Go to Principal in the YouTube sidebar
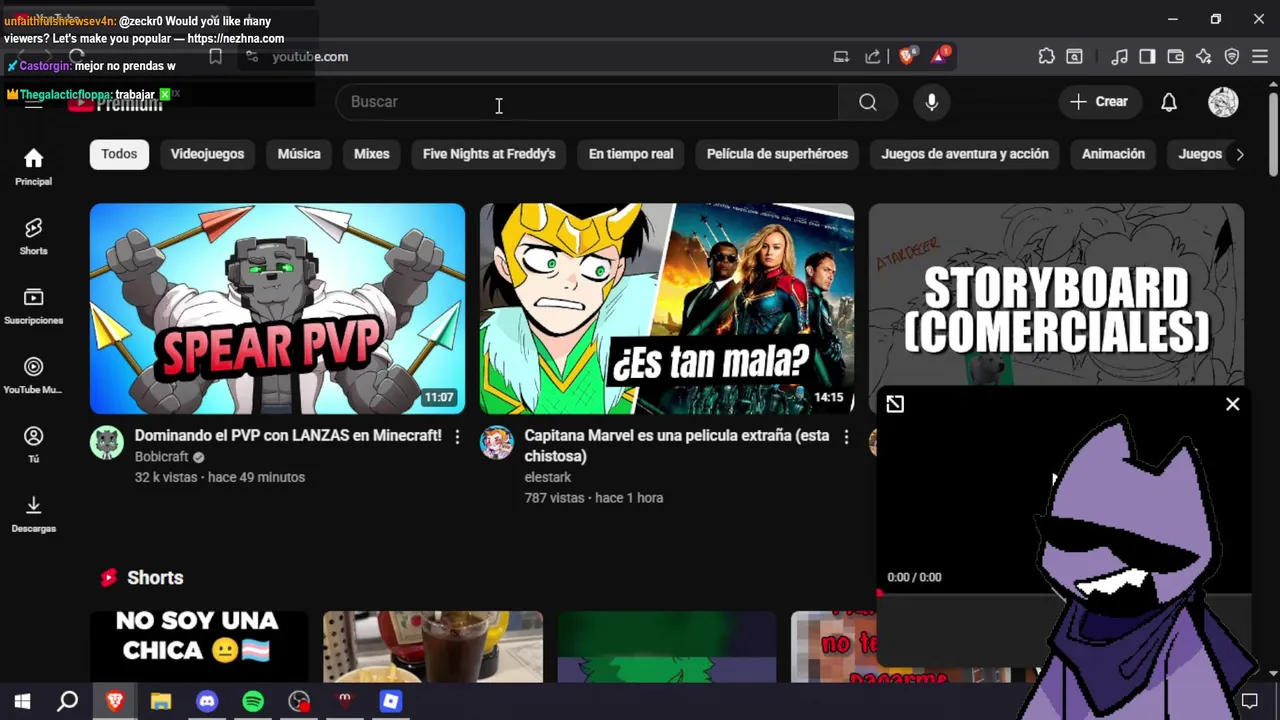The width and height of the screenshot is (1280, 720). point(33,167)
